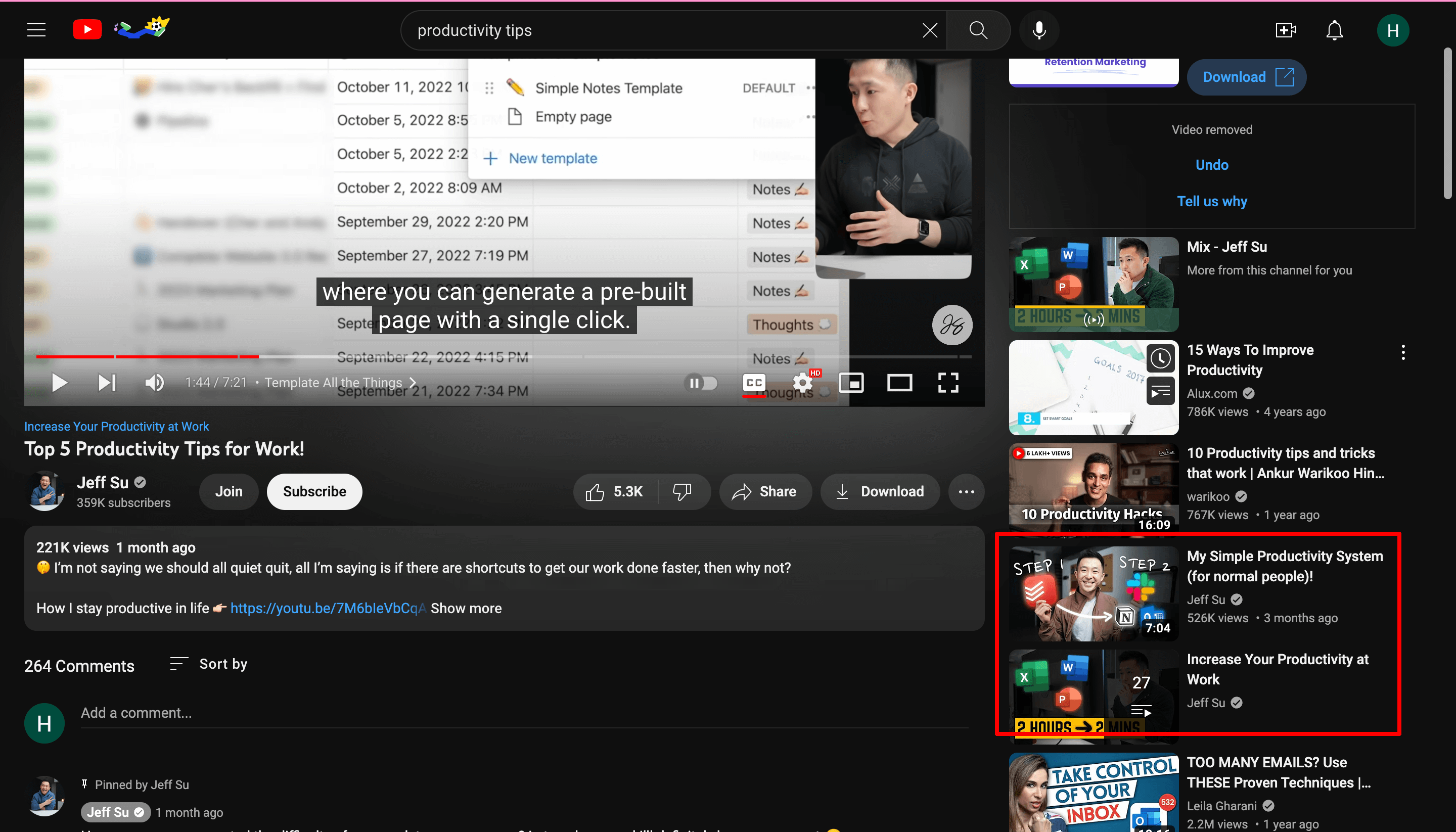Open the video settings gear

[x=803, y=382]
